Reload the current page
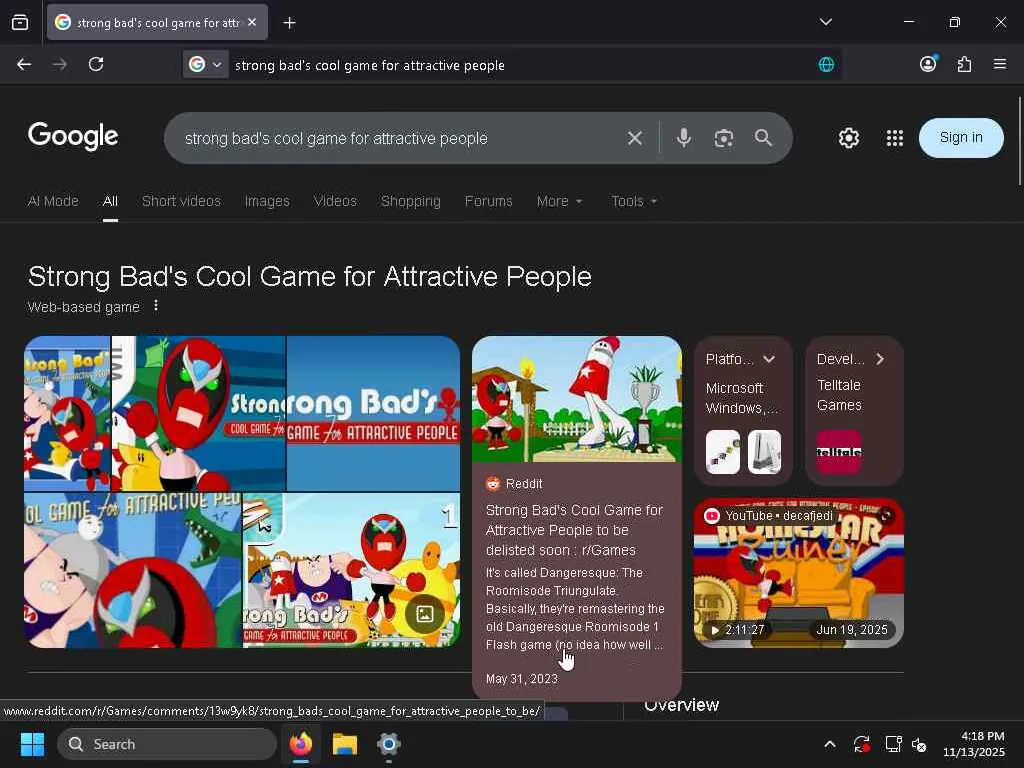The height and width of the screenshot is (768, 1024). 96,64
